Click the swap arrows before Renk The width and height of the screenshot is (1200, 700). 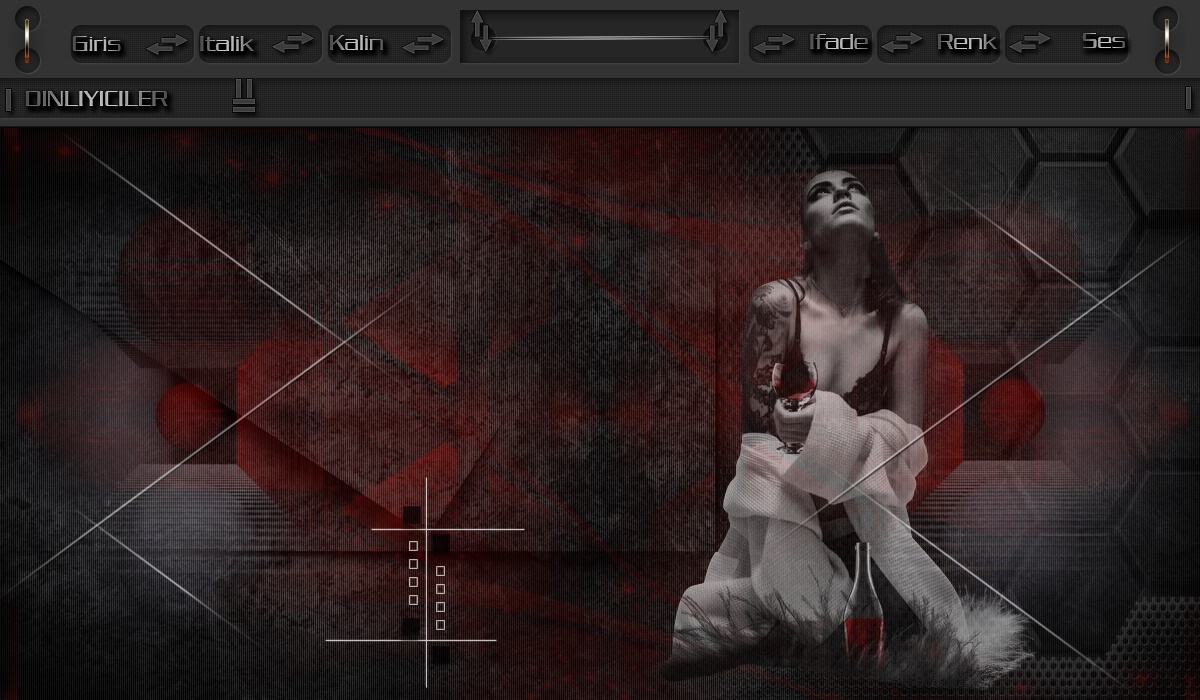click(902, 42)
